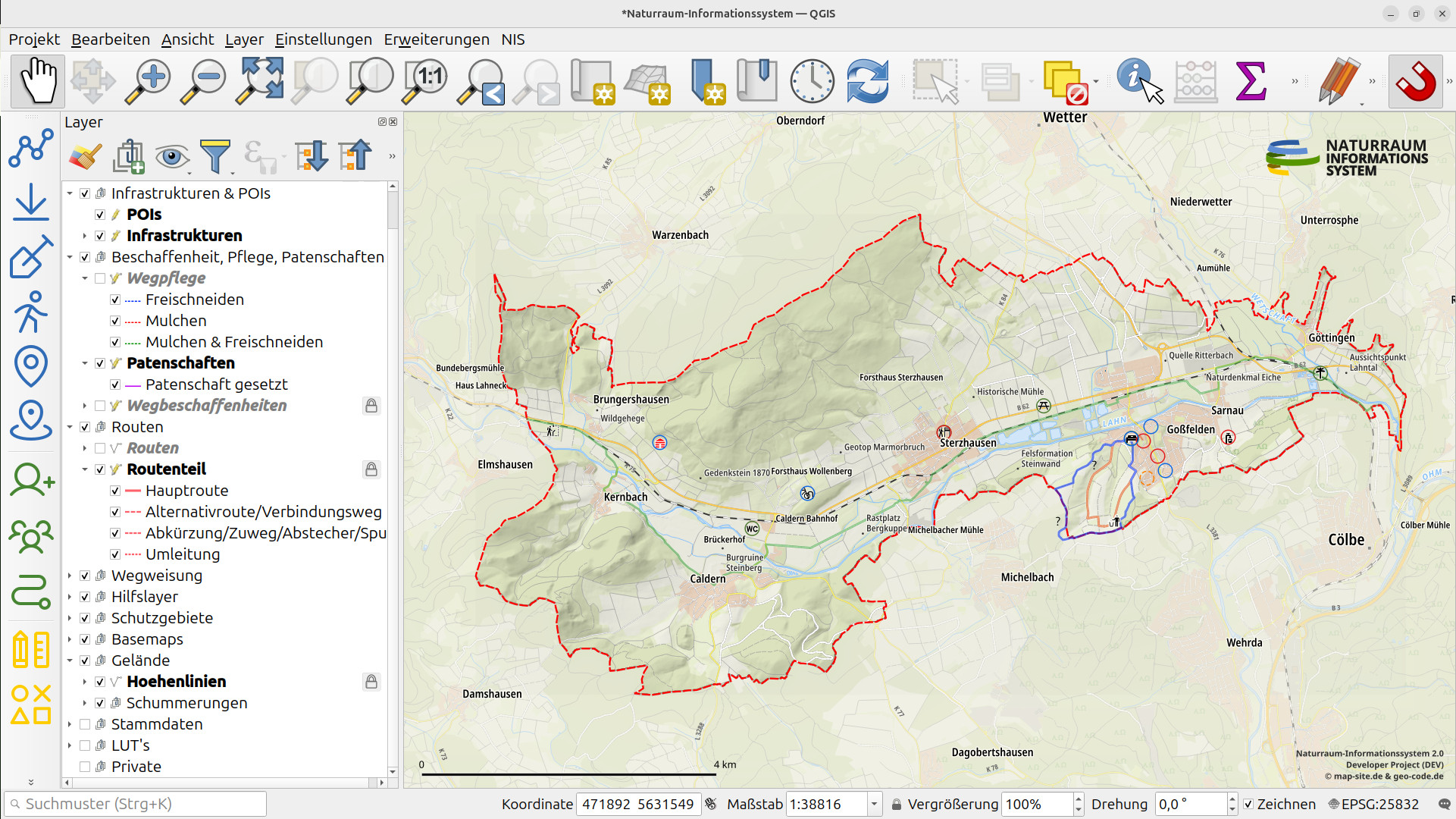Open the NIS menu
1456x819 pixels.
click(x=513, y=39)
